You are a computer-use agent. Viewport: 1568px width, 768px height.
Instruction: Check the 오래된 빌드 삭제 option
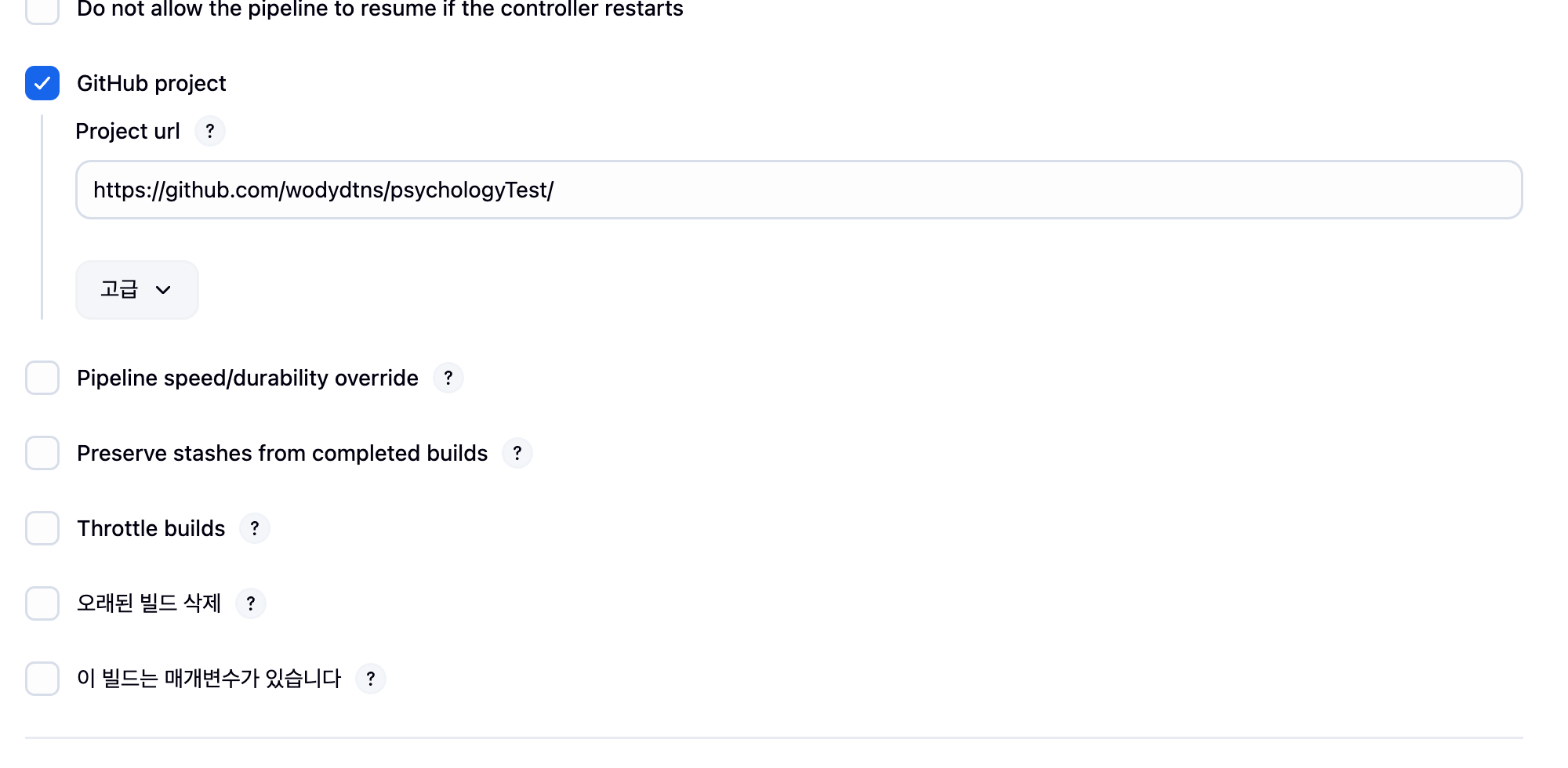(42, 603)
